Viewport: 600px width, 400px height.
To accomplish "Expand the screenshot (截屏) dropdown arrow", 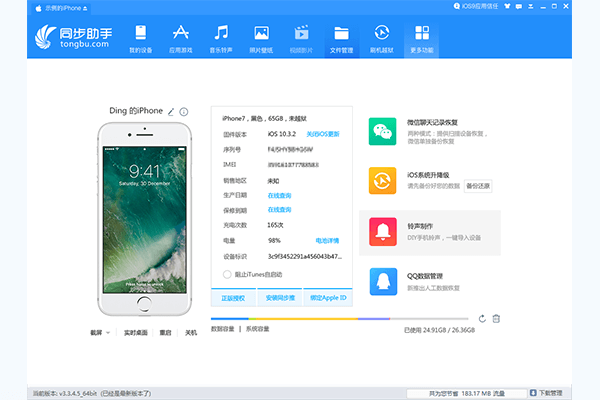I will click(x=108, y=333).
